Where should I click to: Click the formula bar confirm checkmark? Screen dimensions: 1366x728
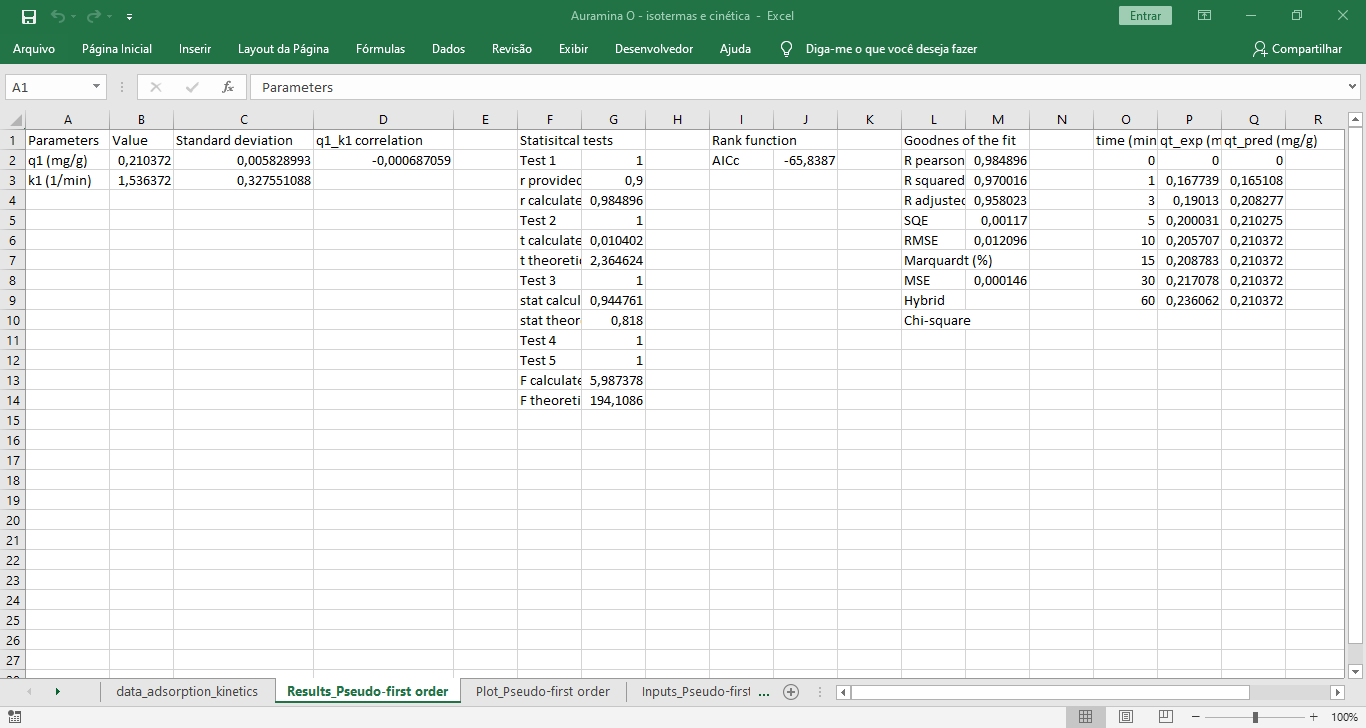coord(193,87)
